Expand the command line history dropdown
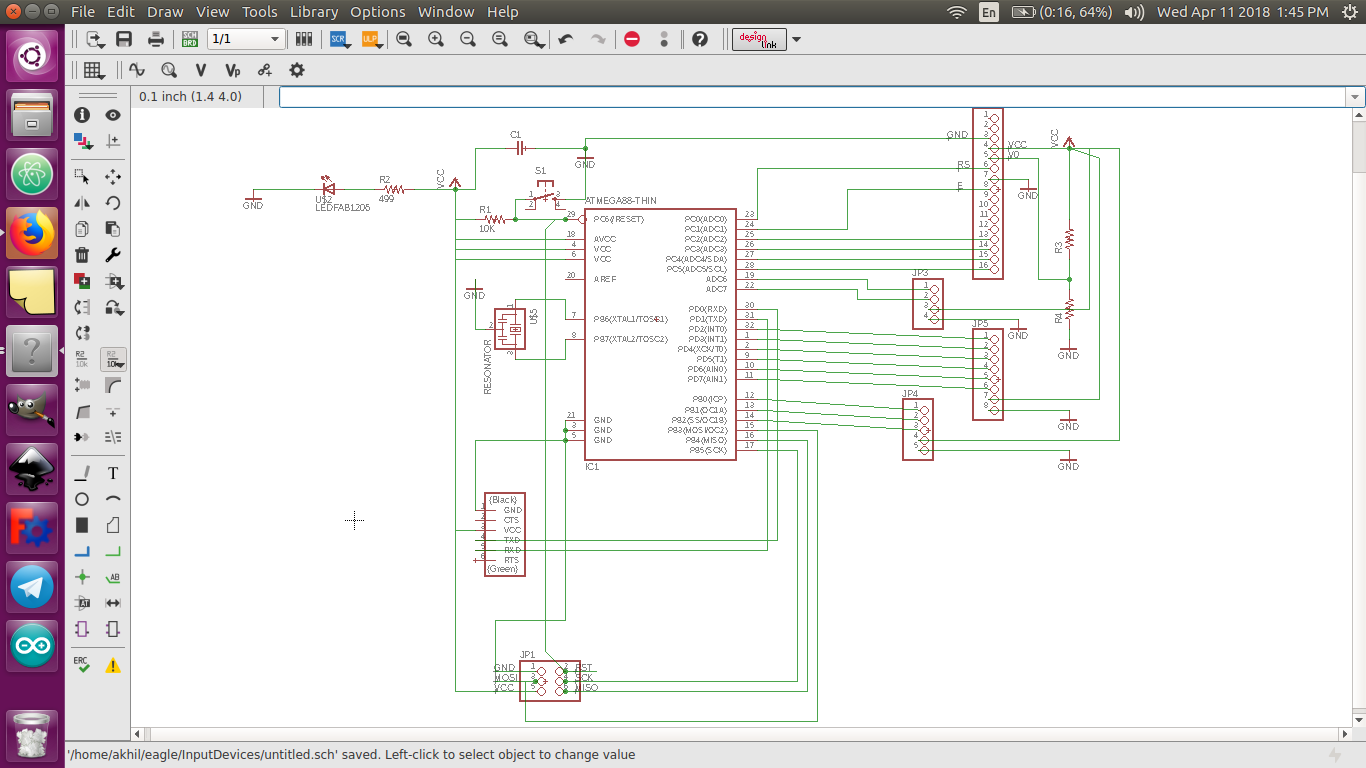Image resolution: width=1366 pixels, height=768 pixels. click(1355, 97)
